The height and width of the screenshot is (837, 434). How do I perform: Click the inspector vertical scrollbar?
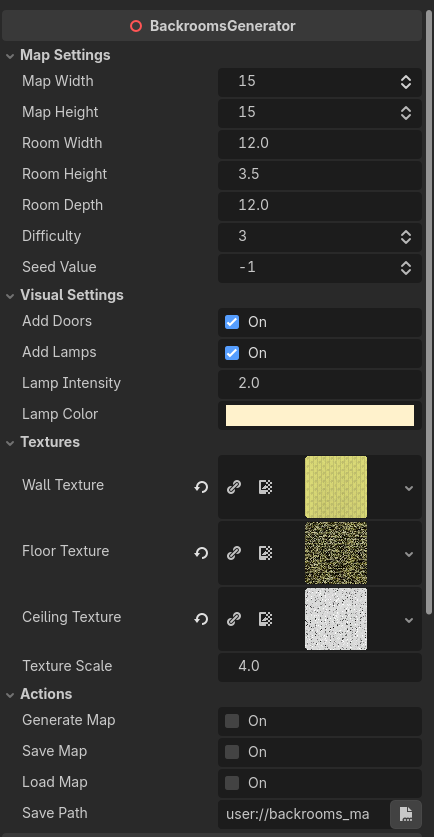point(429,312)
